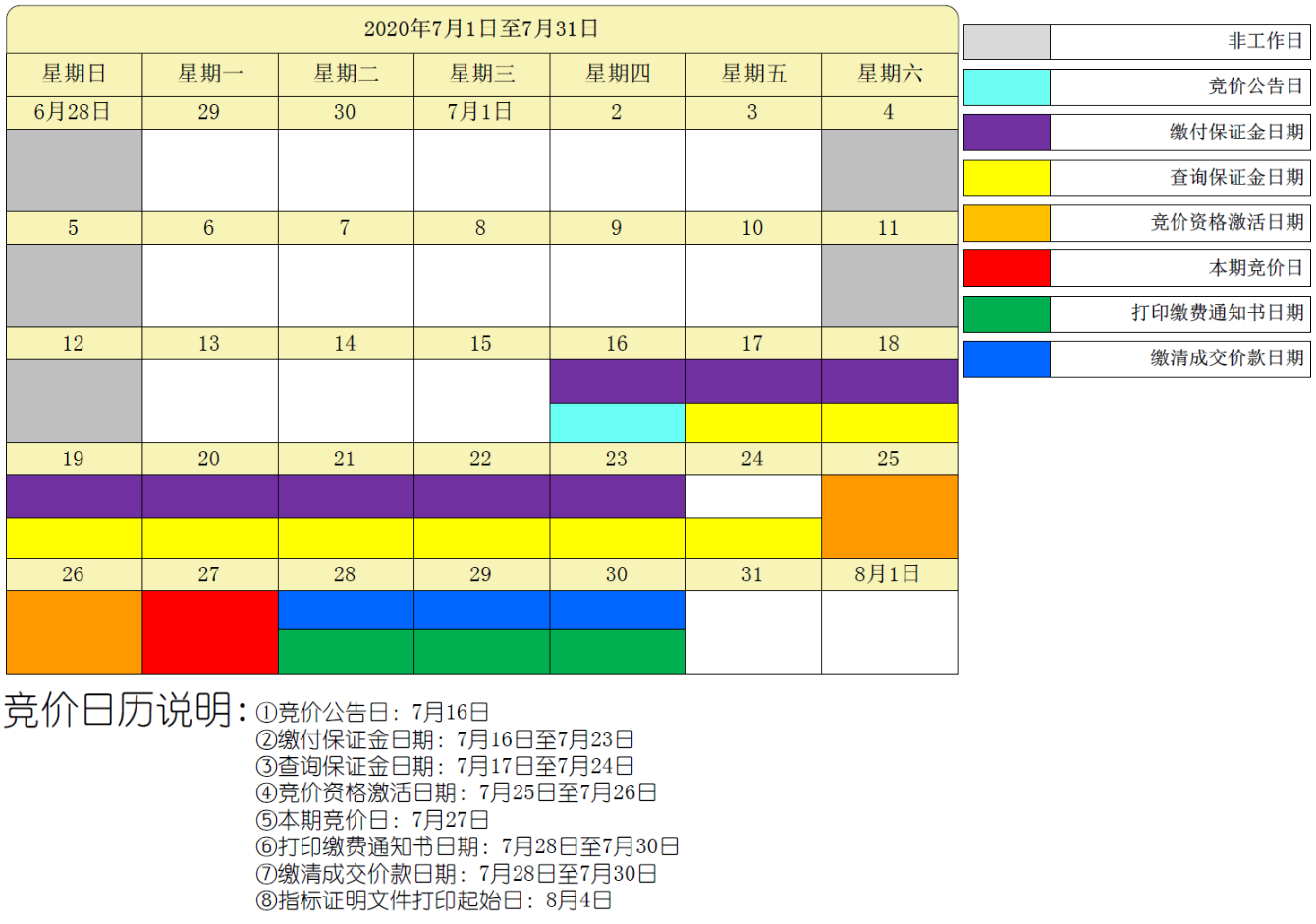
Task: Click date 24 in the calendar
Action: (x=753, y=460)
